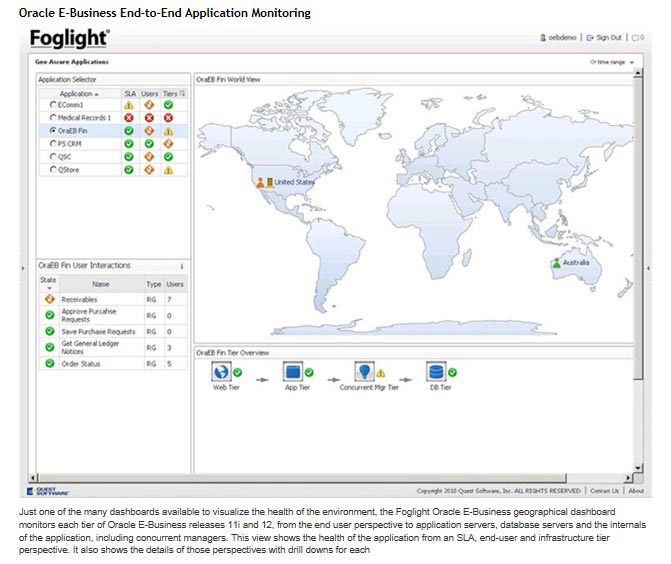Expand the left side panel arrow

point(23,268)
